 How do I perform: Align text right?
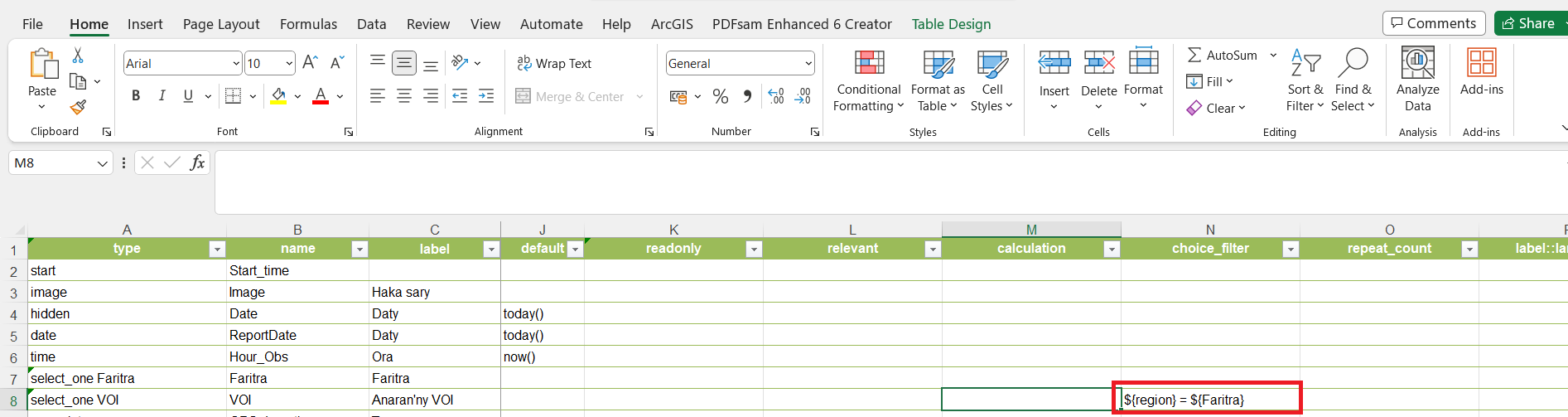(x=431, y=96)
